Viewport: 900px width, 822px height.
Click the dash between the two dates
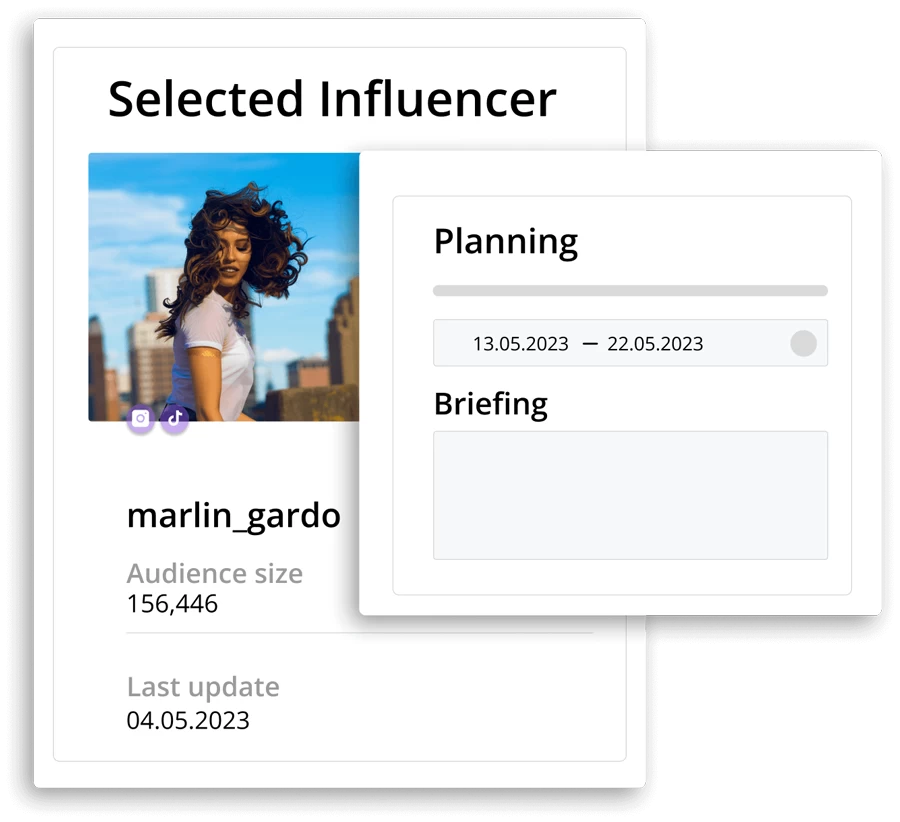point(589,344)
